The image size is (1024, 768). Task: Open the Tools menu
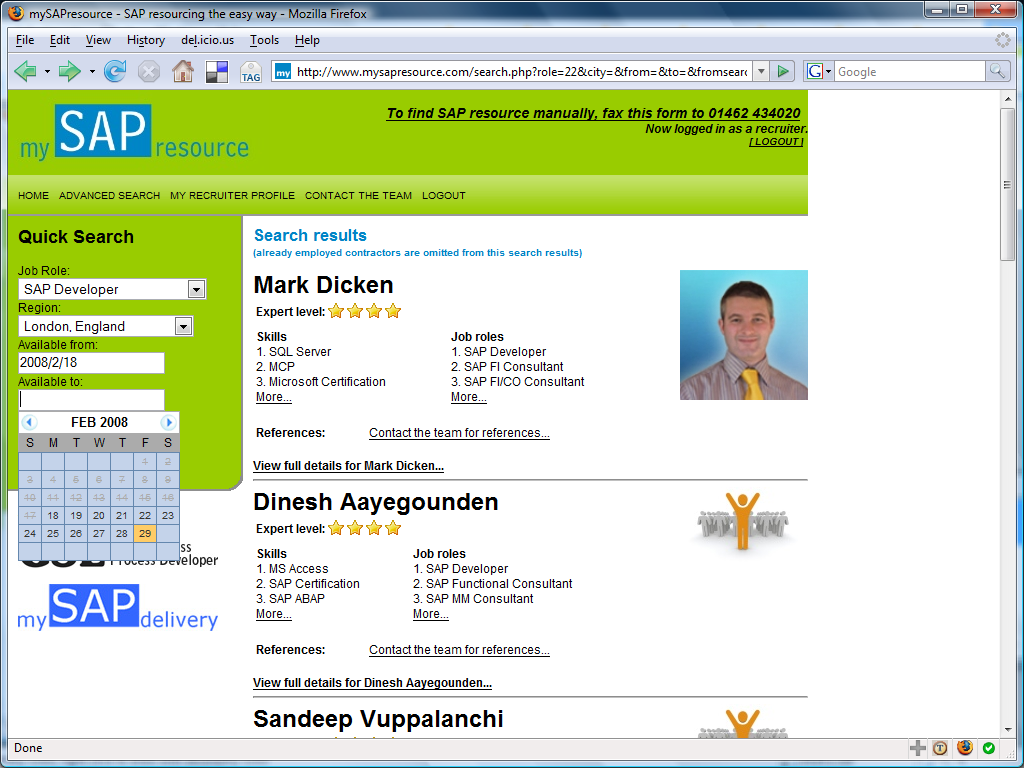point(264,40)
